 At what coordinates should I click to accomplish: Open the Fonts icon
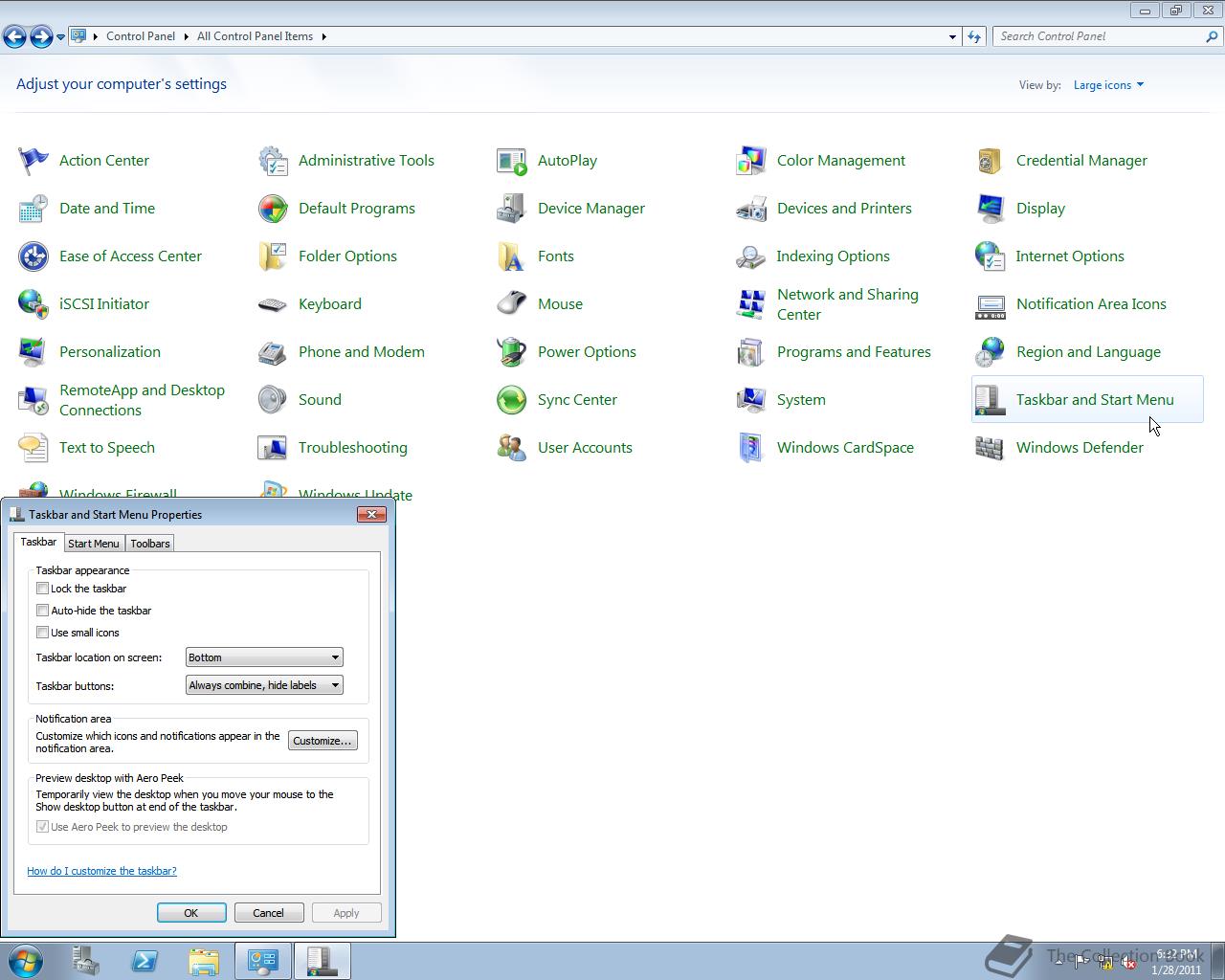coord(512,256)
